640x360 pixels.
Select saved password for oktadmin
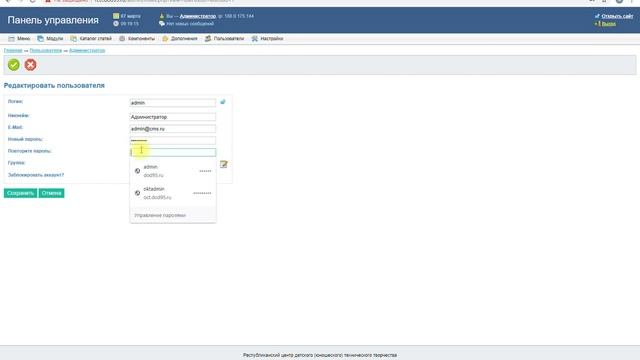pyautogui.click(x=173, y=193)
